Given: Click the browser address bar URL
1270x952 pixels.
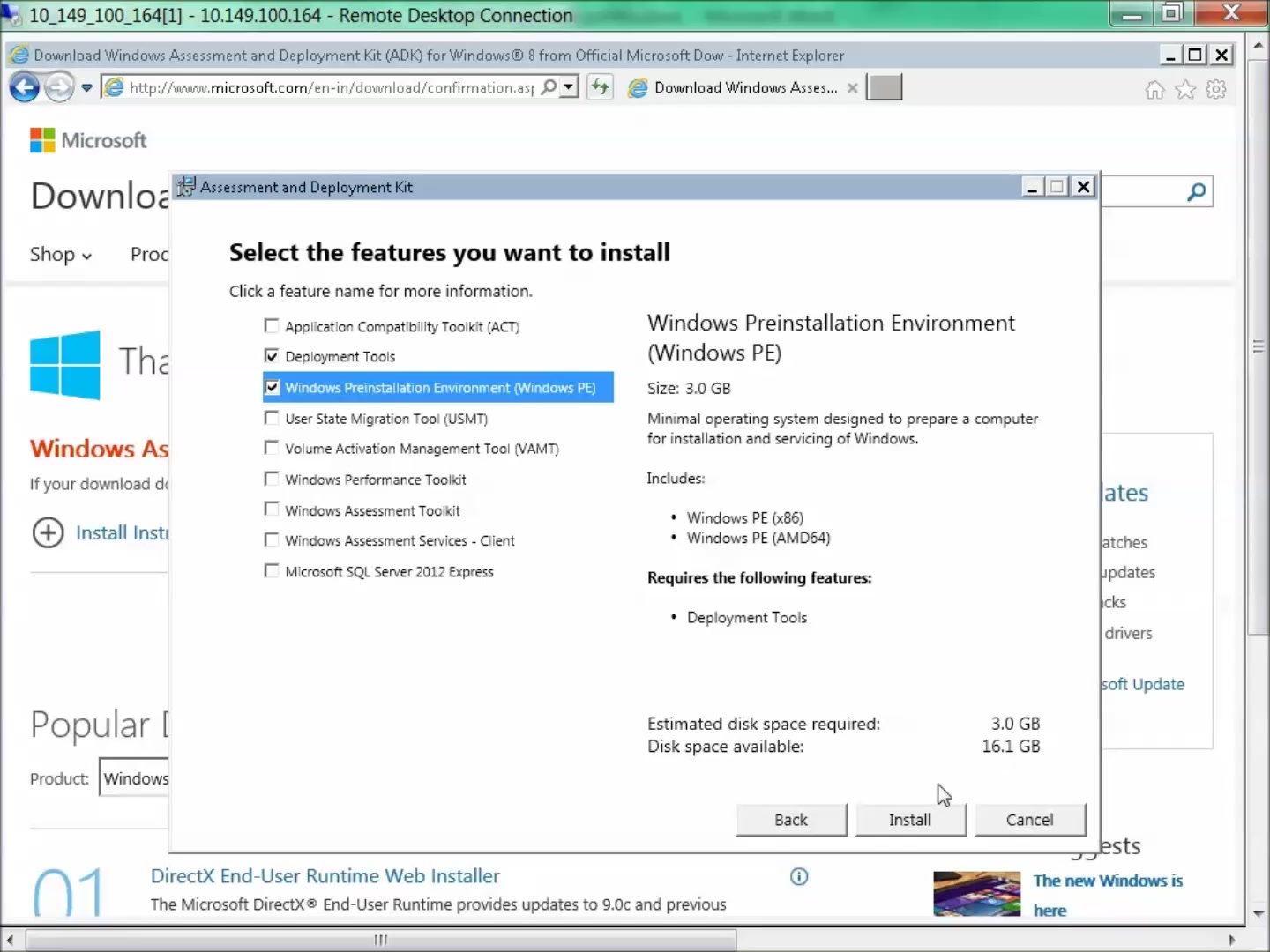Looking at the screenshot, I should (331, 87).
